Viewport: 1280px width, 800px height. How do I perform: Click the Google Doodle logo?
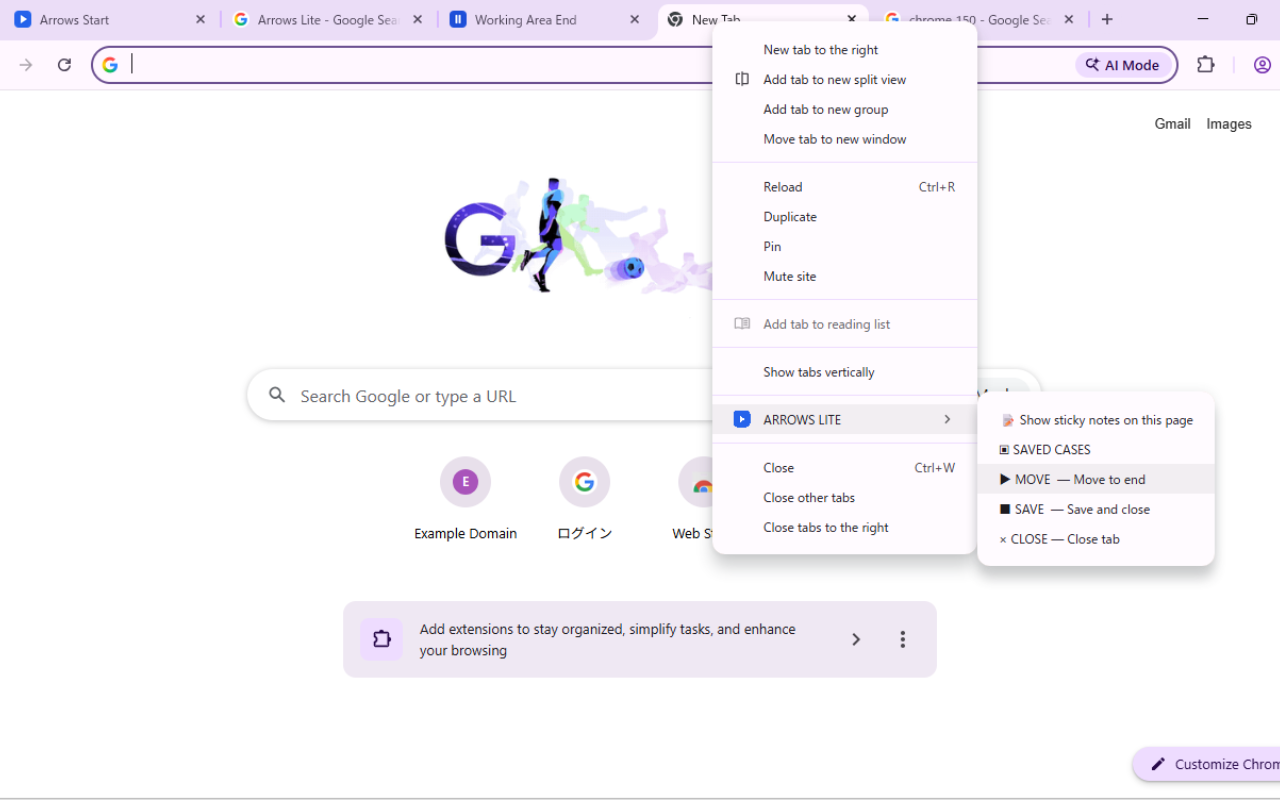tap(578, 236)
